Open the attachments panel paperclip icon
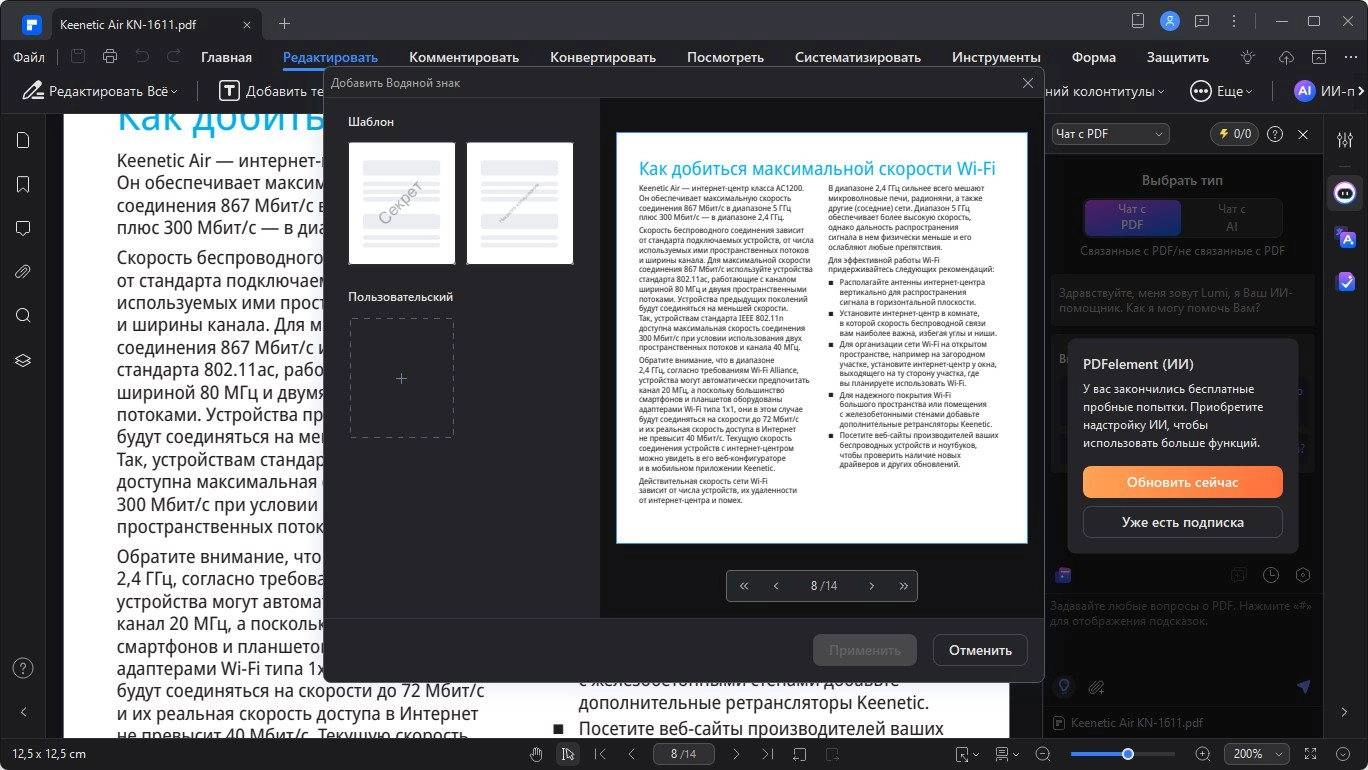The image size is (1368, 770). point(23,272)
